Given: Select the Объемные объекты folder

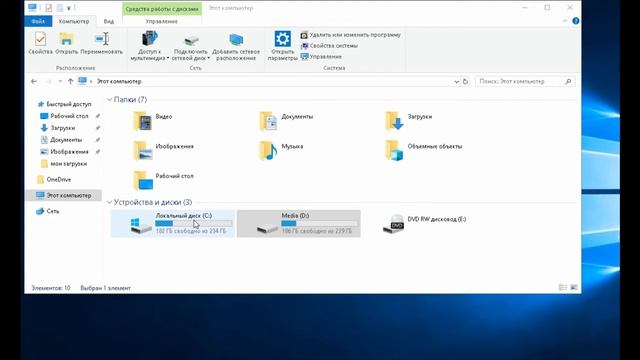Looking at the screenshot, I should (x=424, y=150).
